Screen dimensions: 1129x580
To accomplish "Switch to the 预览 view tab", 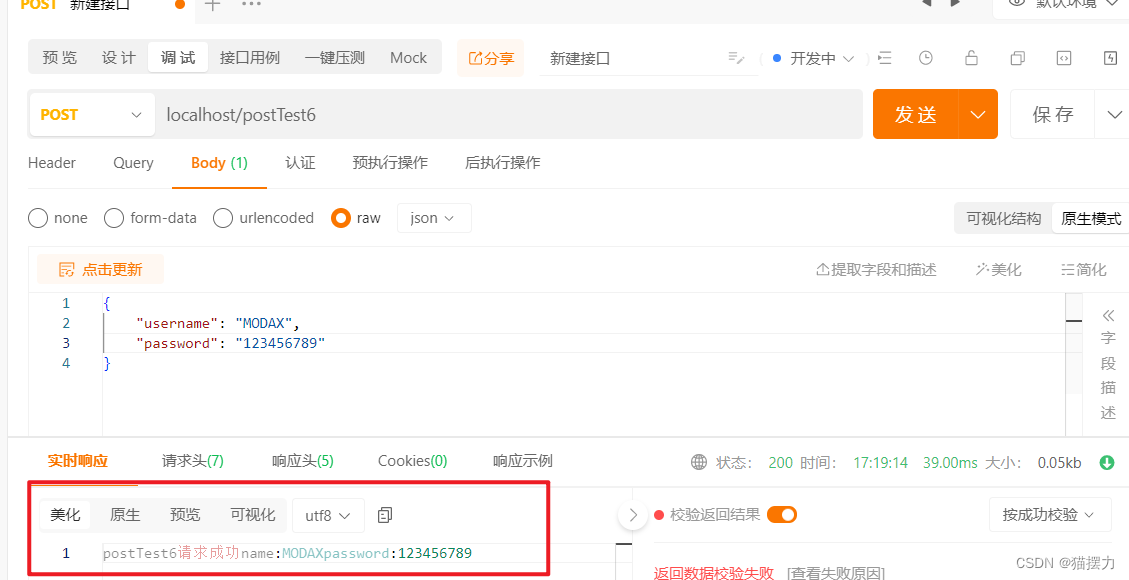I will [60, 58].
